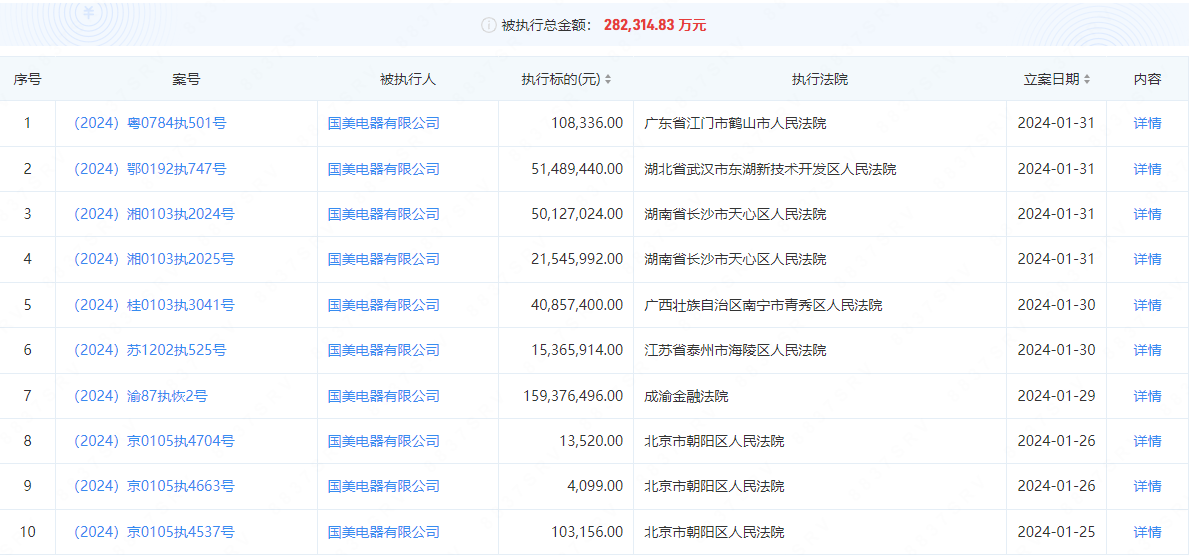Click the 执行法院 column header

(819, 79)
